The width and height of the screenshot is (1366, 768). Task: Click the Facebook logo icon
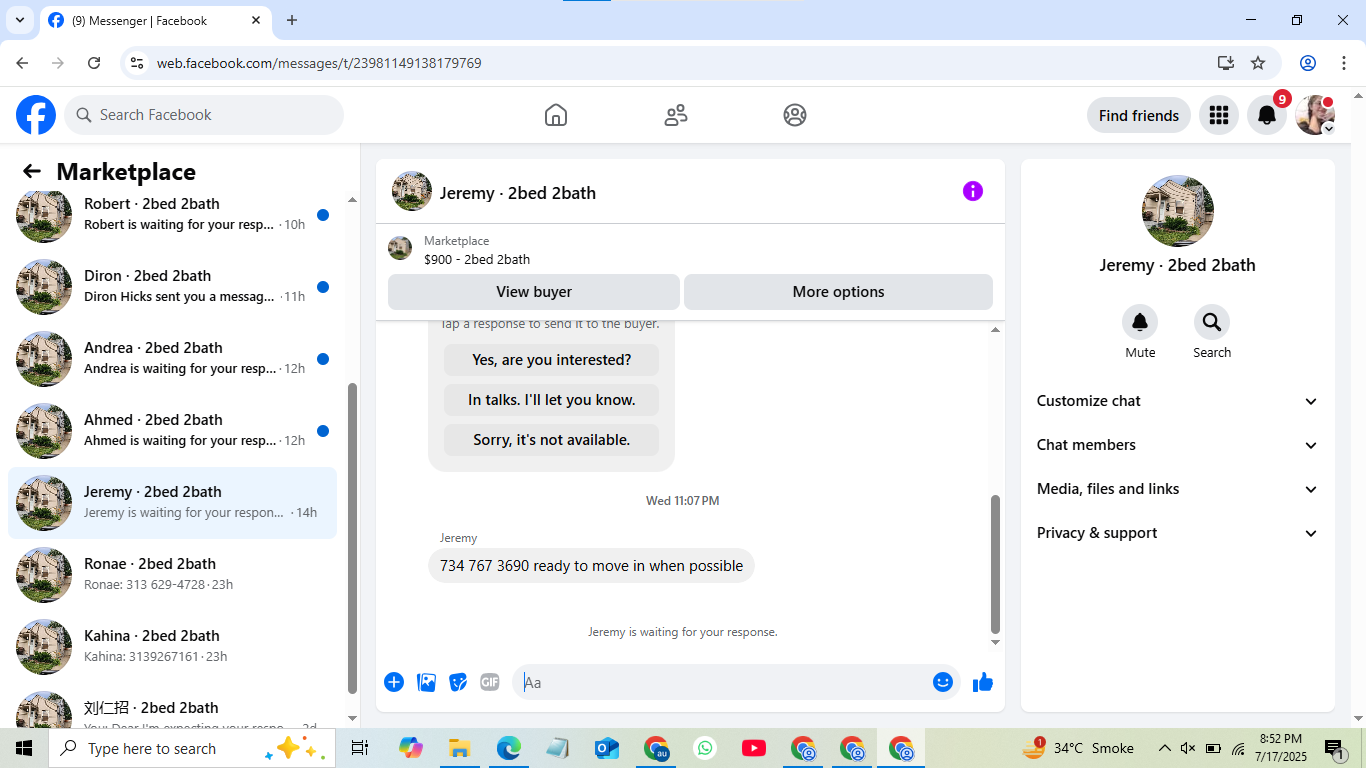click(x=36, y=115)
